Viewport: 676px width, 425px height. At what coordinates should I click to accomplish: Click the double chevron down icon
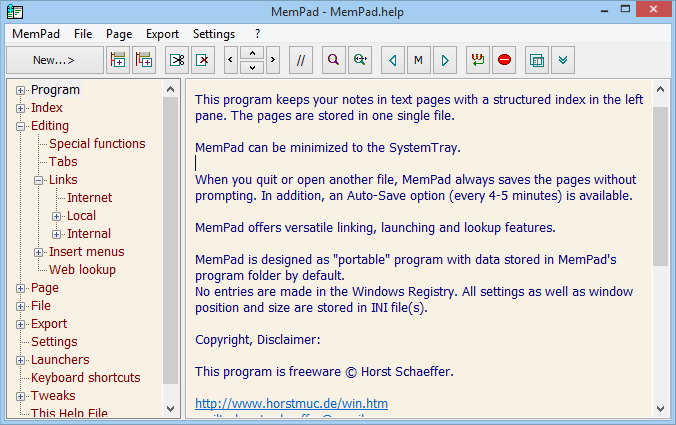tap(564, 60)
